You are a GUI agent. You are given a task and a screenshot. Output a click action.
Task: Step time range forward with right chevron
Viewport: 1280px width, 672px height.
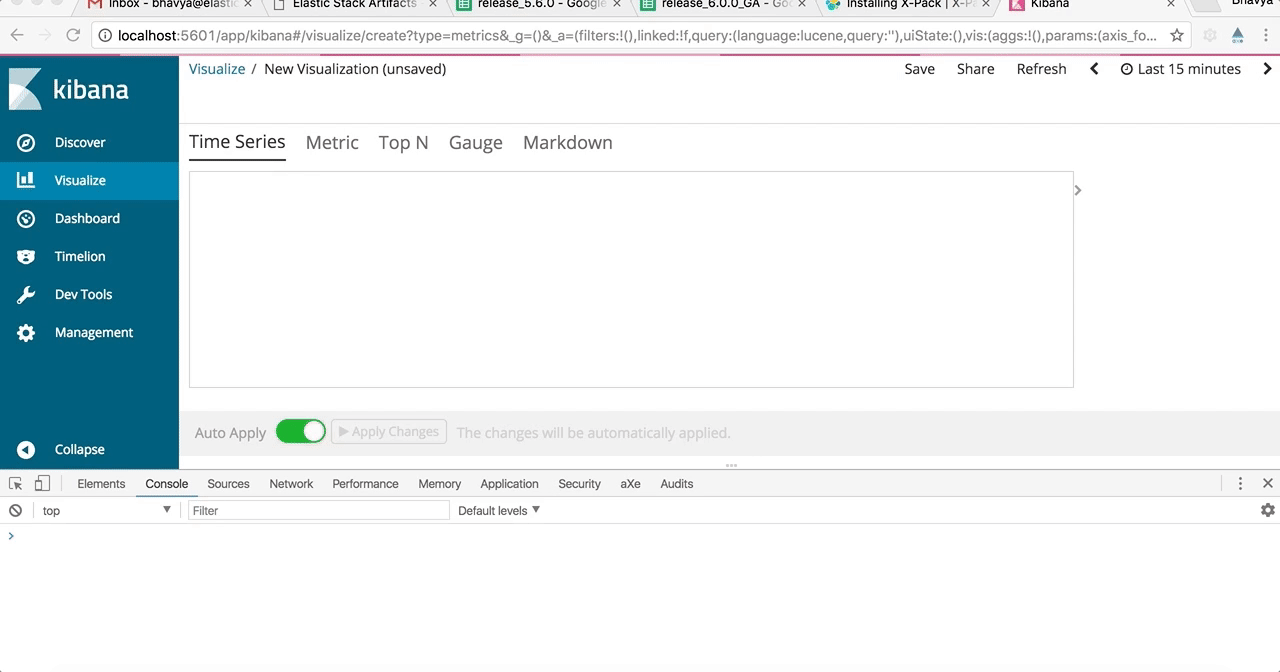tap(1268, 69)
